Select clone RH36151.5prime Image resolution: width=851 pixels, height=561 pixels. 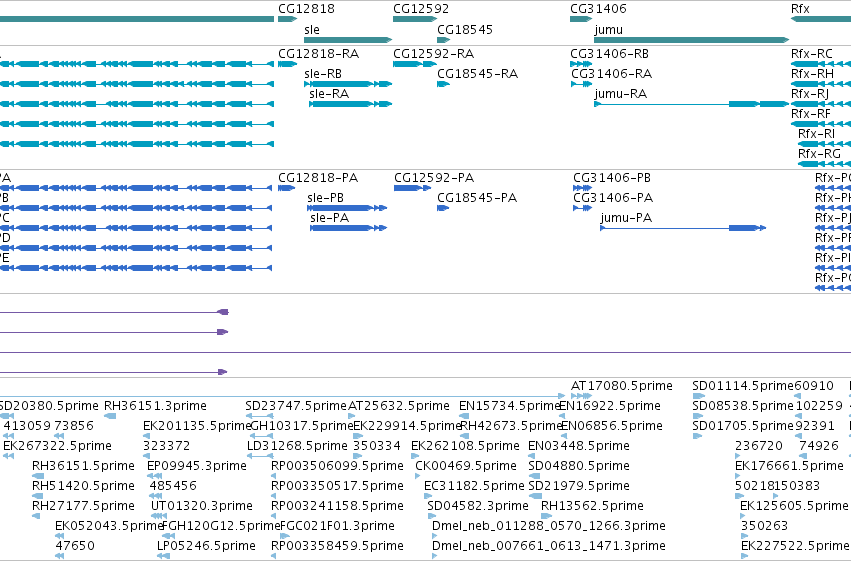(x=83, y=466)
